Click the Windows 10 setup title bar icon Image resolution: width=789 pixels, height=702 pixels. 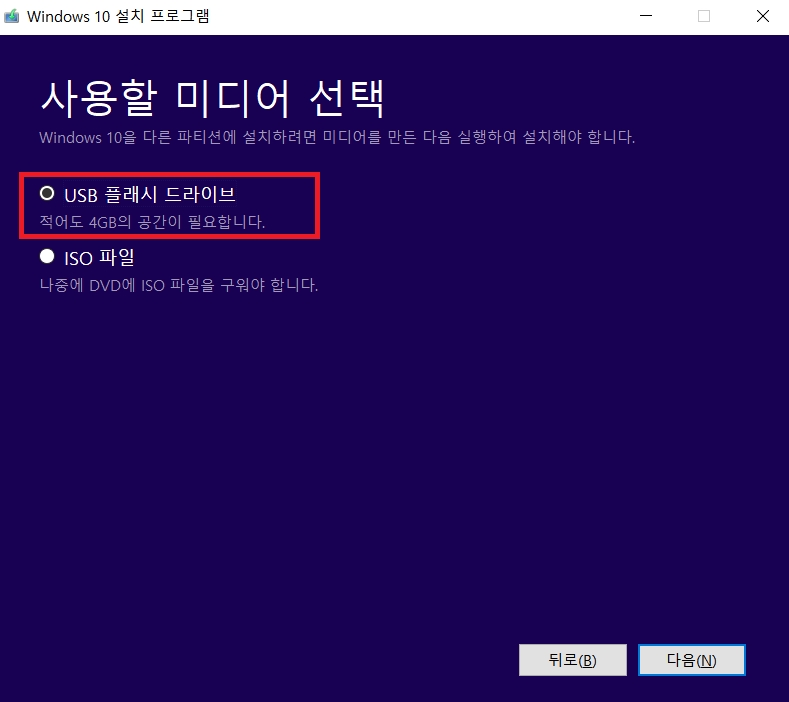pos(12,16)
